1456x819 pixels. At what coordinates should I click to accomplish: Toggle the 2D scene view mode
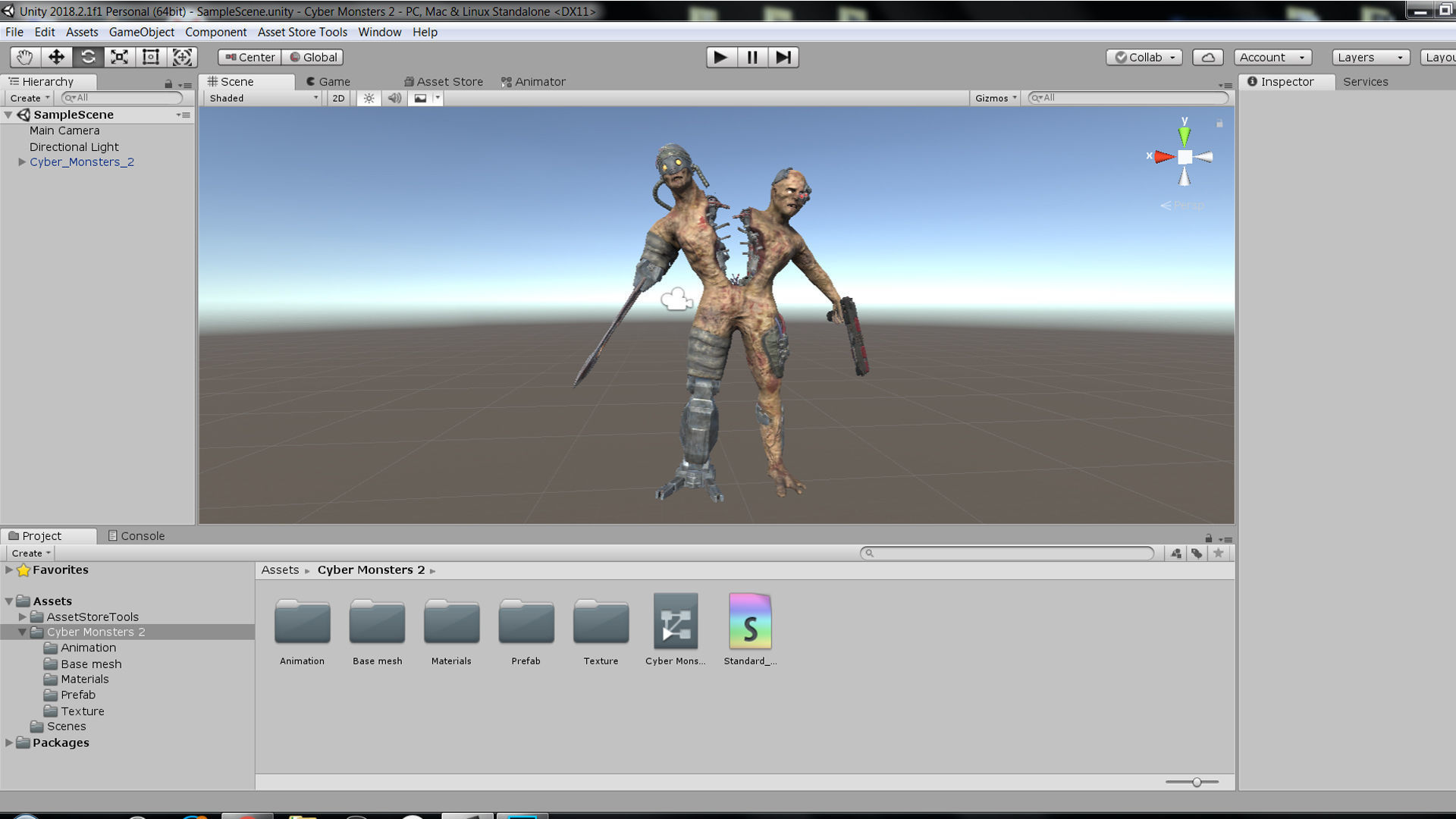[x=338, y=98]
